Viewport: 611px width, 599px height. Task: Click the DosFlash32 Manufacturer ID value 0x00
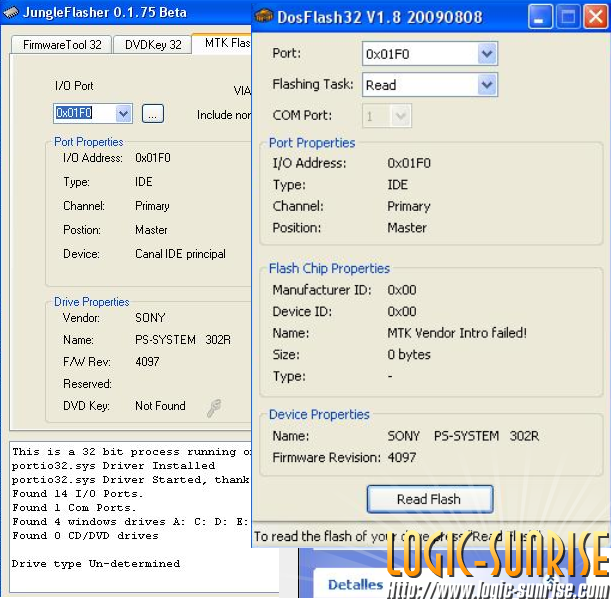pos(402,290)
